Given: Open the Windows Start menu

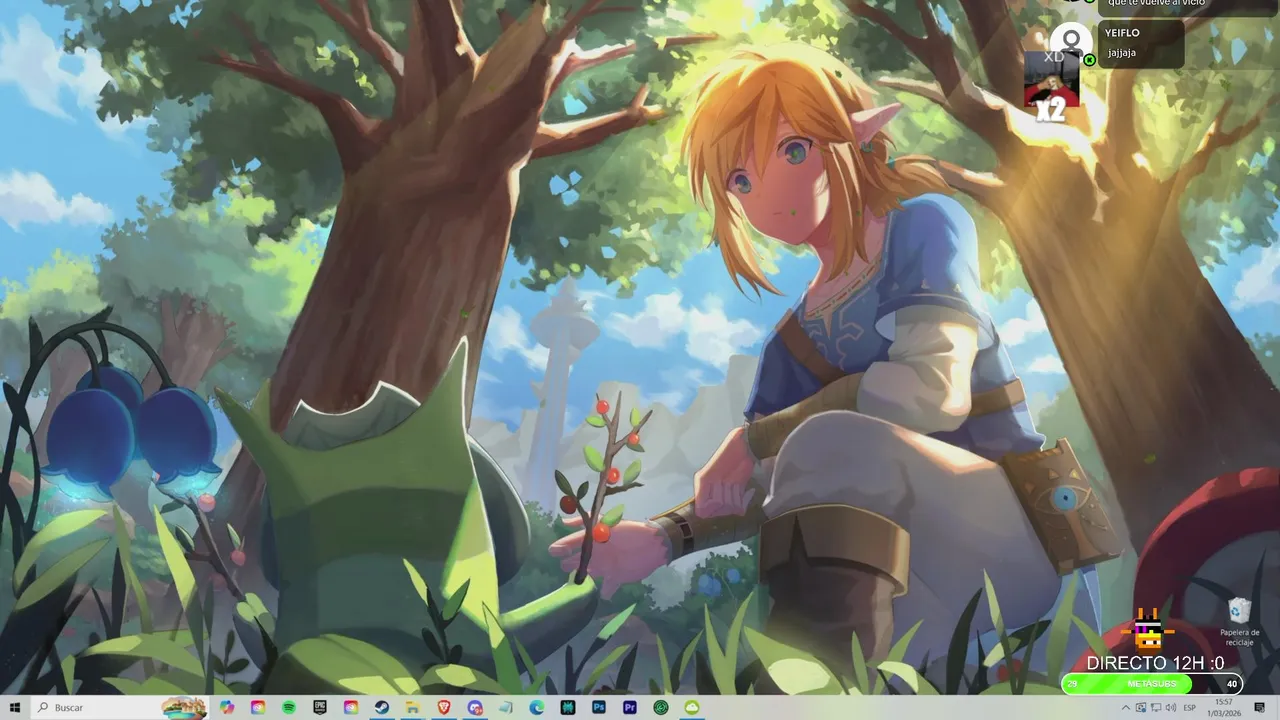Looking at the screenshot, I should tap(15, 707).
